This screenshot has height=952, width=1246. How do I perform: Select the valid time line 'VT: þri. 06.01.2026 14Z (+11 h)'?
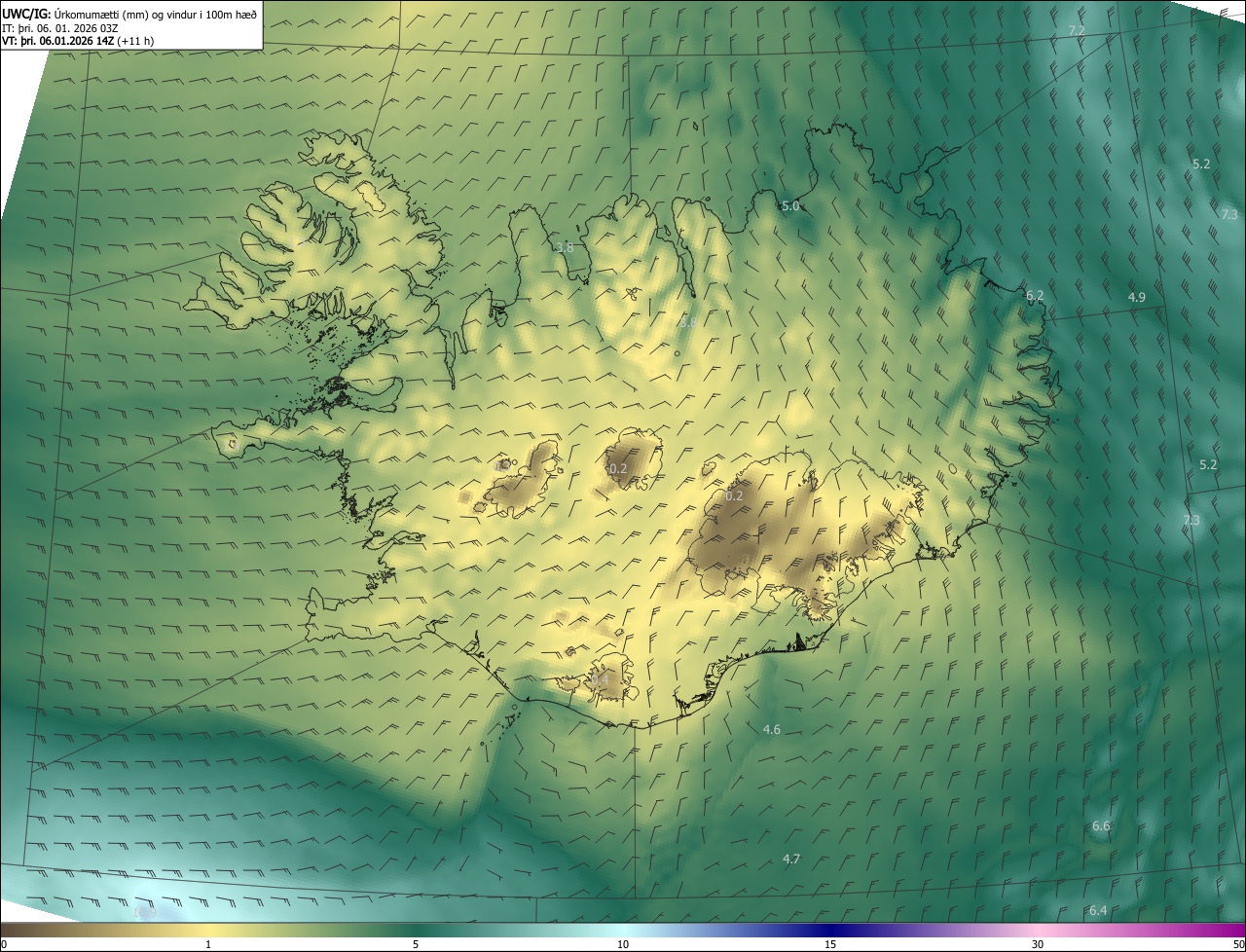(x=78, y=41)
